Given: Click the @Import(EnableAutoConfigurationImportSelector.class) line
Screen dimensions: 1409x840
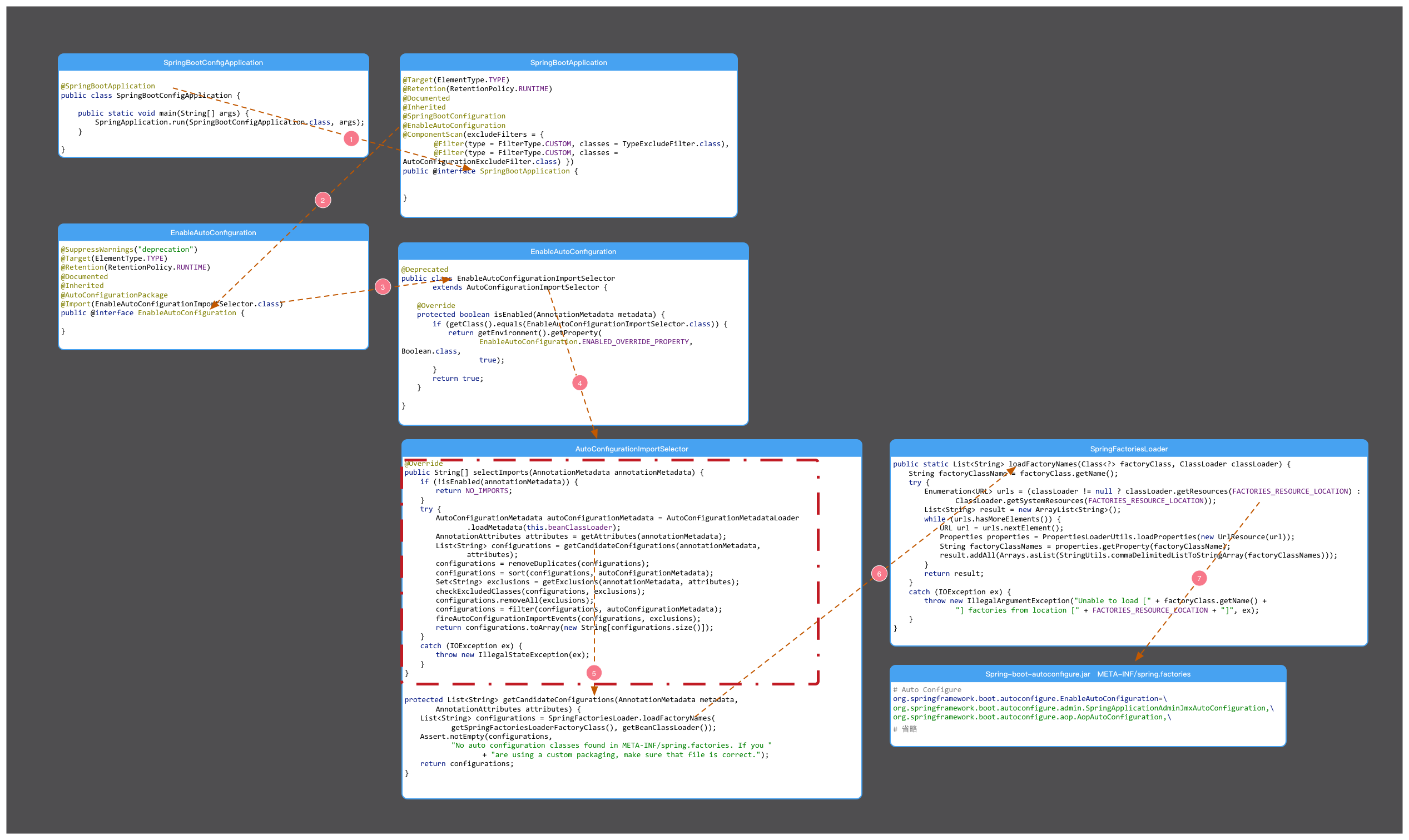Looking at the screenshot, I should click(171, 304).
